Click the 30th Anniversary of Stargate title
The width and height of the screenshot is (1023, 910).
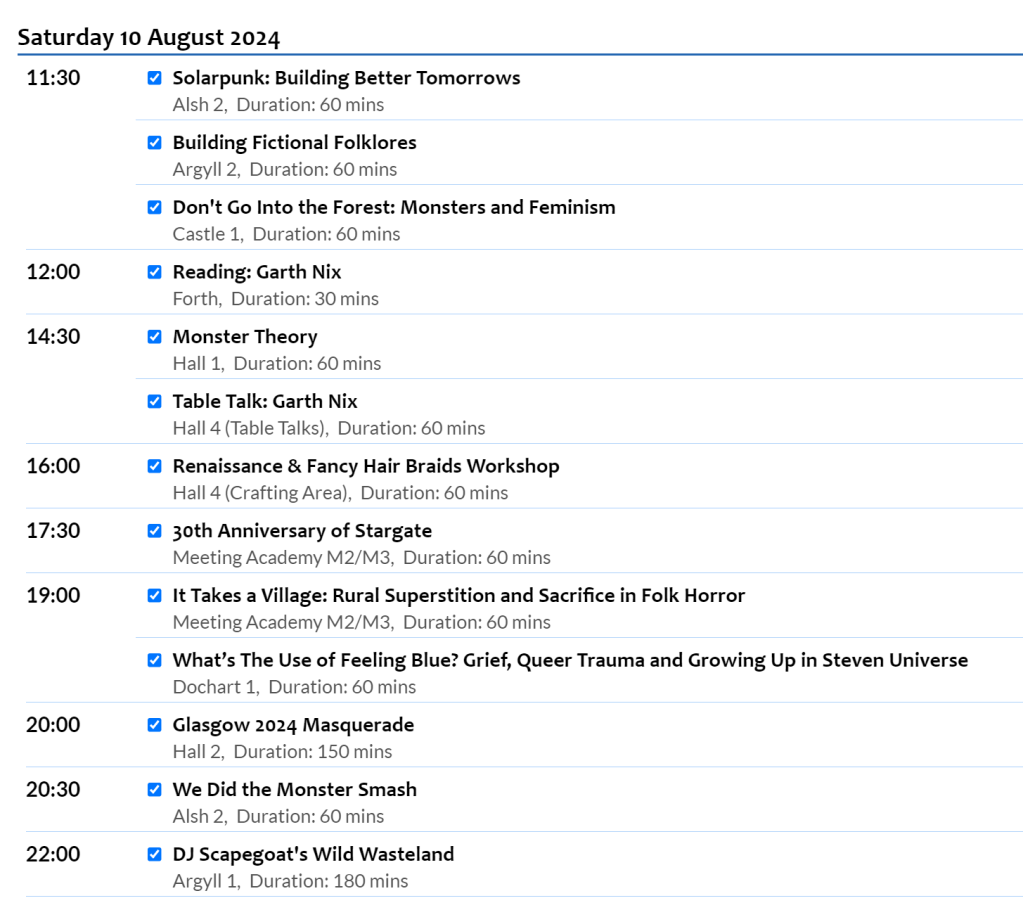pos(302,531)
